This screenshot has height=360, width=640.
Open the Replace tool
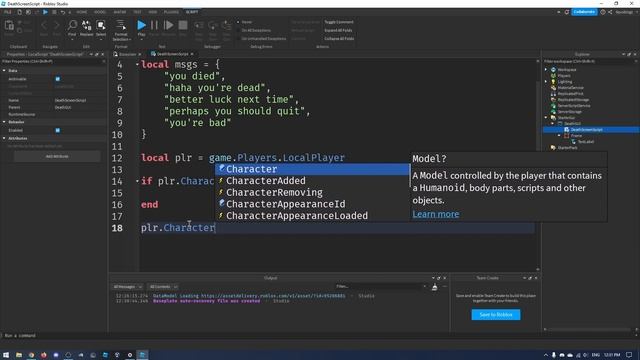tap(87, 27)
